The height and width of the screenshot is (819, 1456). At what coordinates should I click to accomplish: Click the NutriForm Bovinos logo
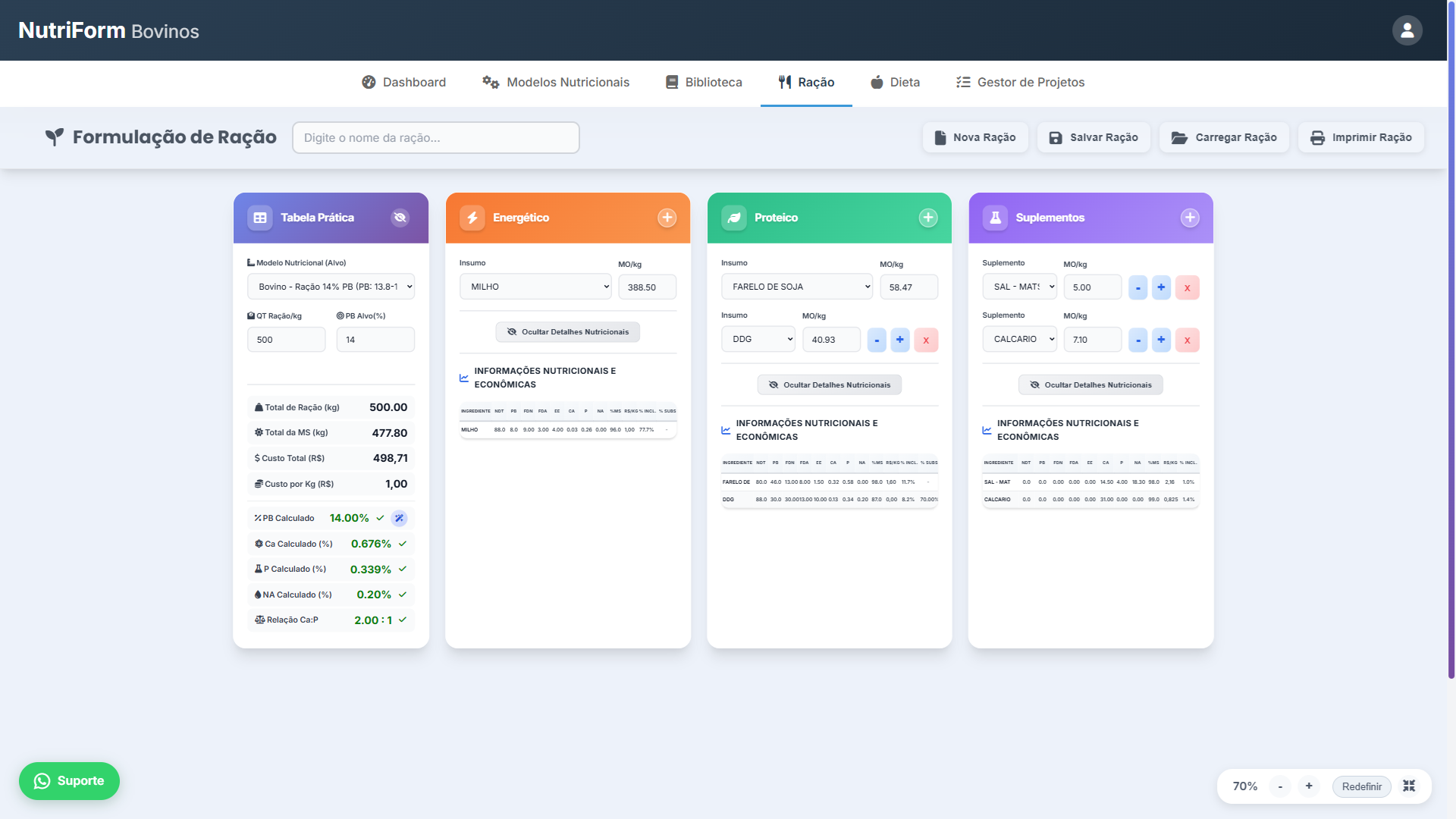pos(108,30)
